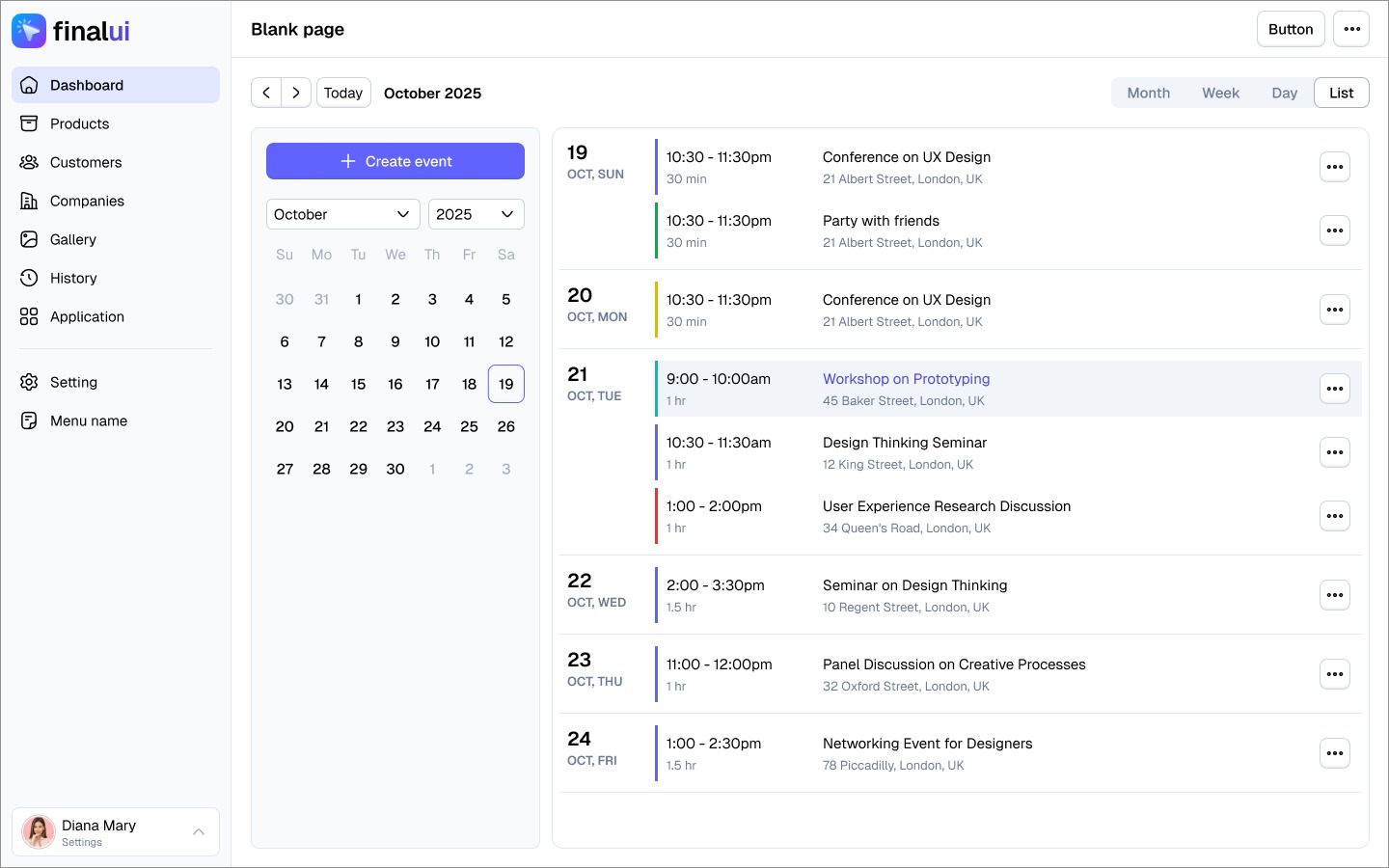Click the Customers icon

point(29,162)
